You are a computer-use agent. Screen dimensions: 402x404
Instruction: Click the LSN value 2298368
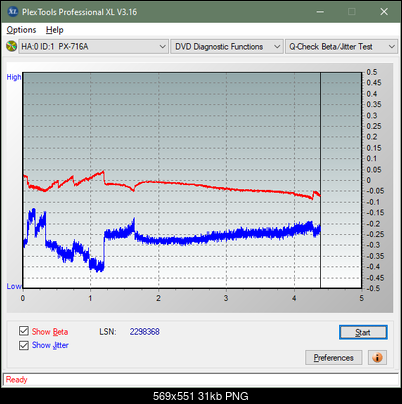145,332
